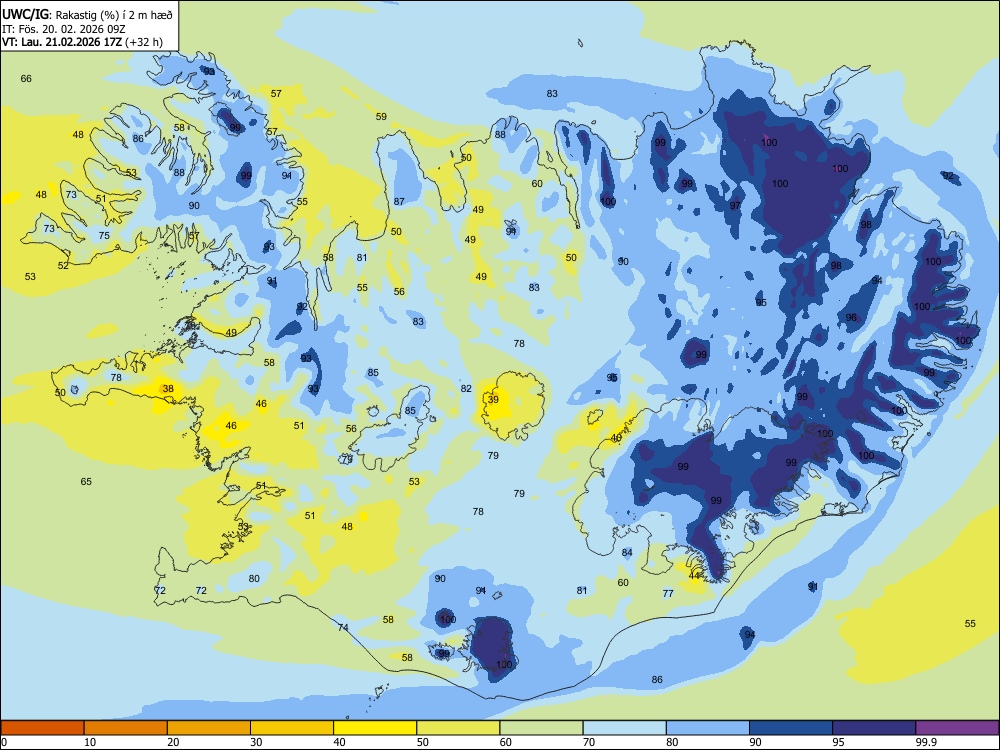Select the 30–40 golden legend swatch
Viewport: 1000px width, 750px height.
(292, 728)
